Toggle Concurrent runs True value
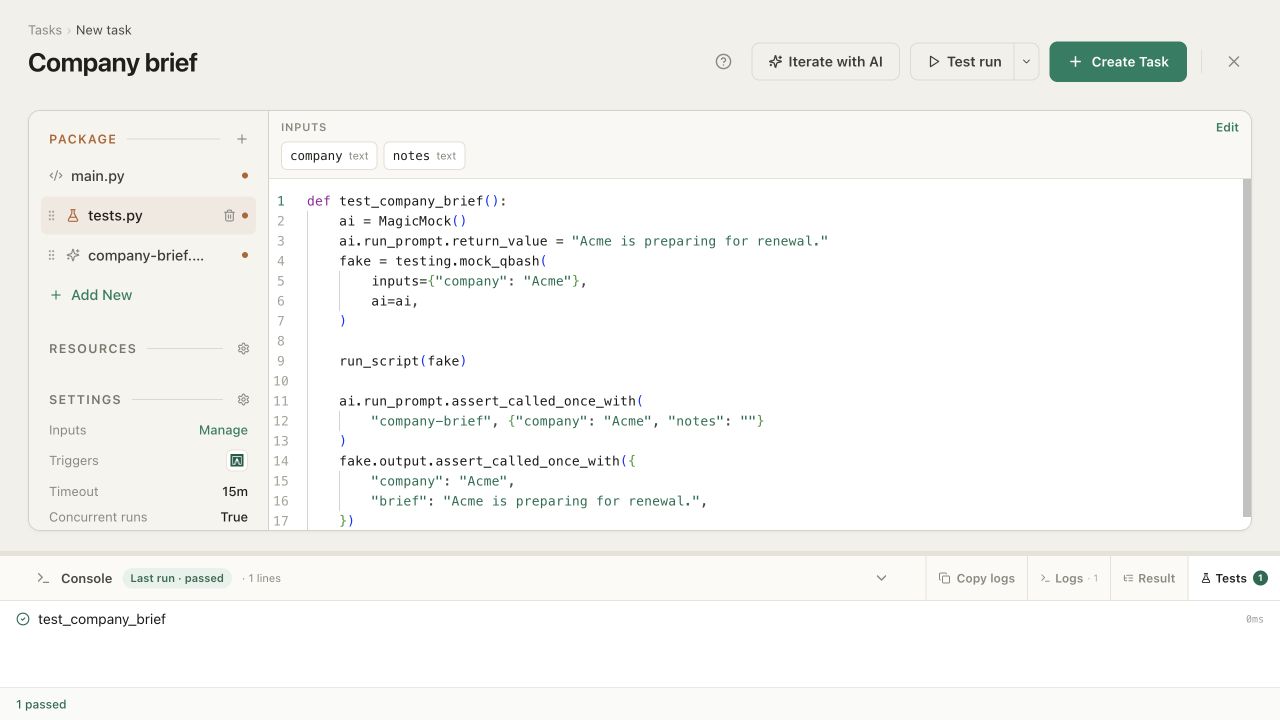This screenshot has height=720, width=1280. pos(234,517)
